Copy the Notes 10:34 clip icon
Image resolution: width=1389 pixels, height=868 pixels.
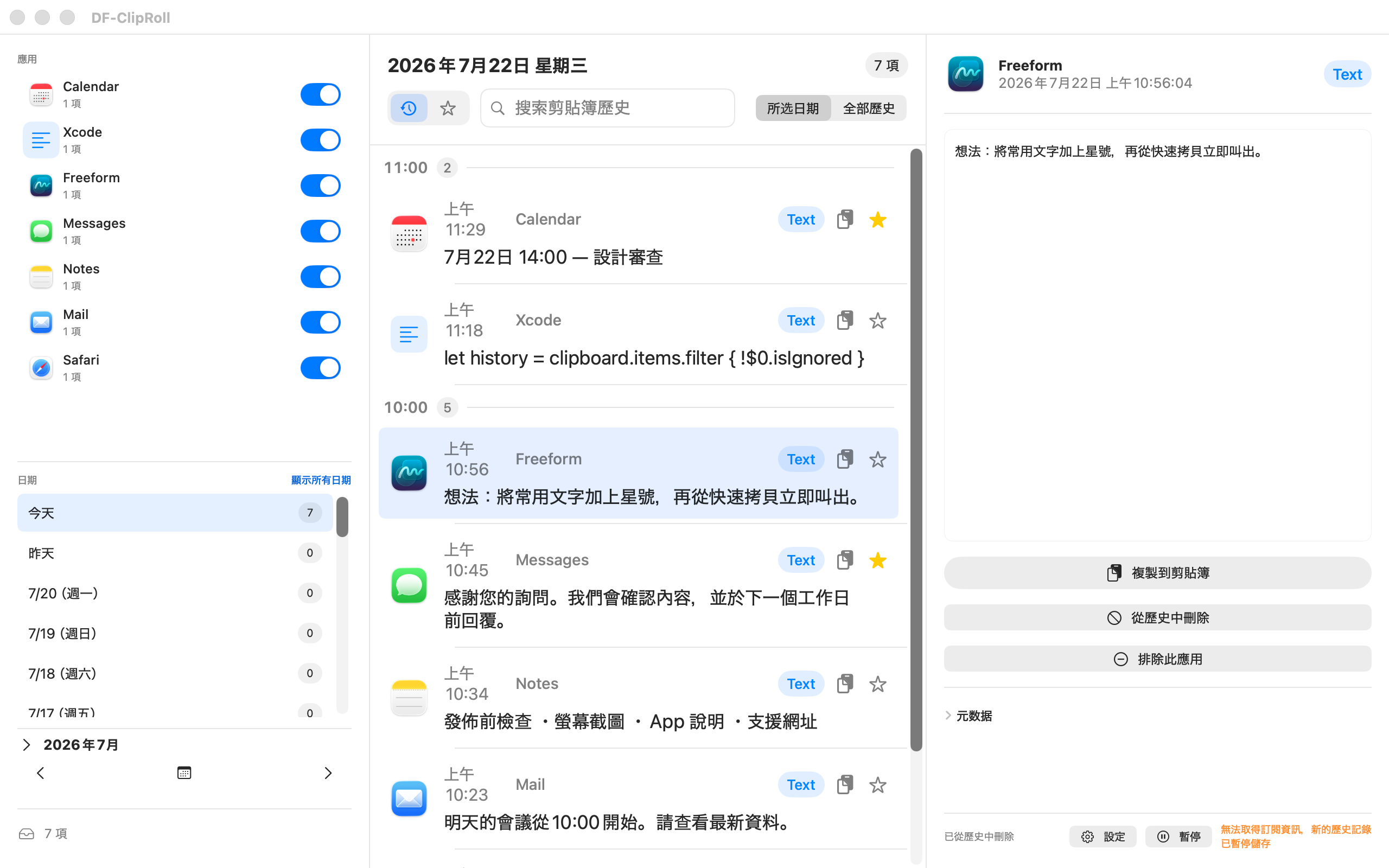(x=844, y=684)
